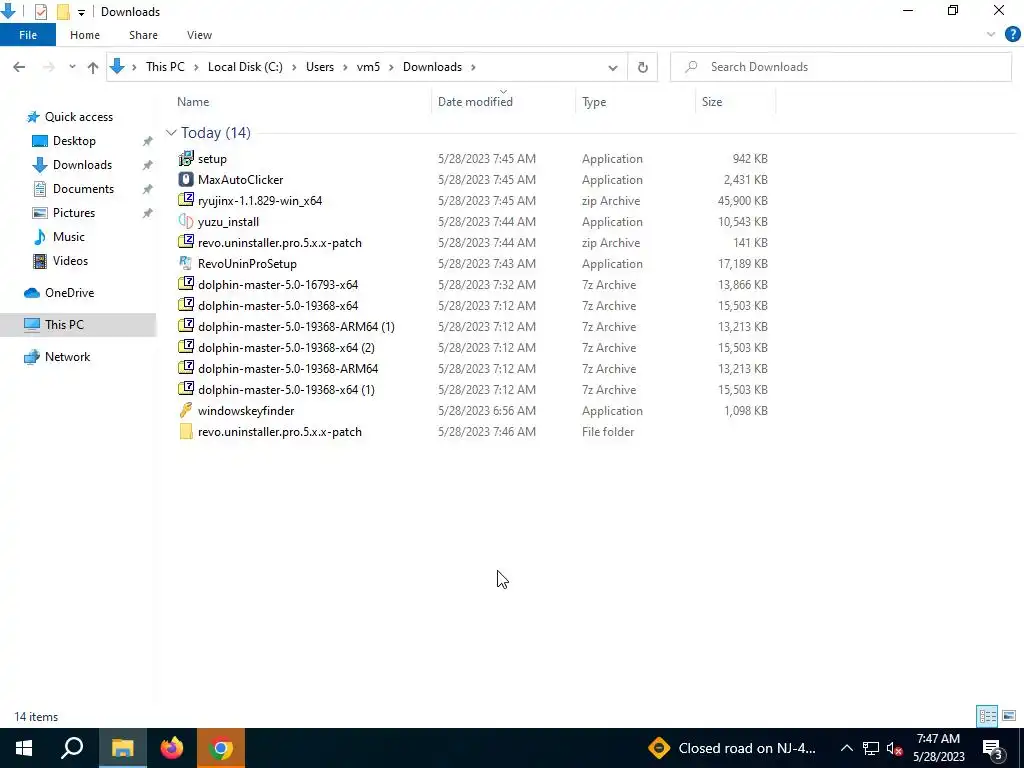Open Documents in navigation pane
This screenshot has height=768, width=1024.
(x=83, y=189)
